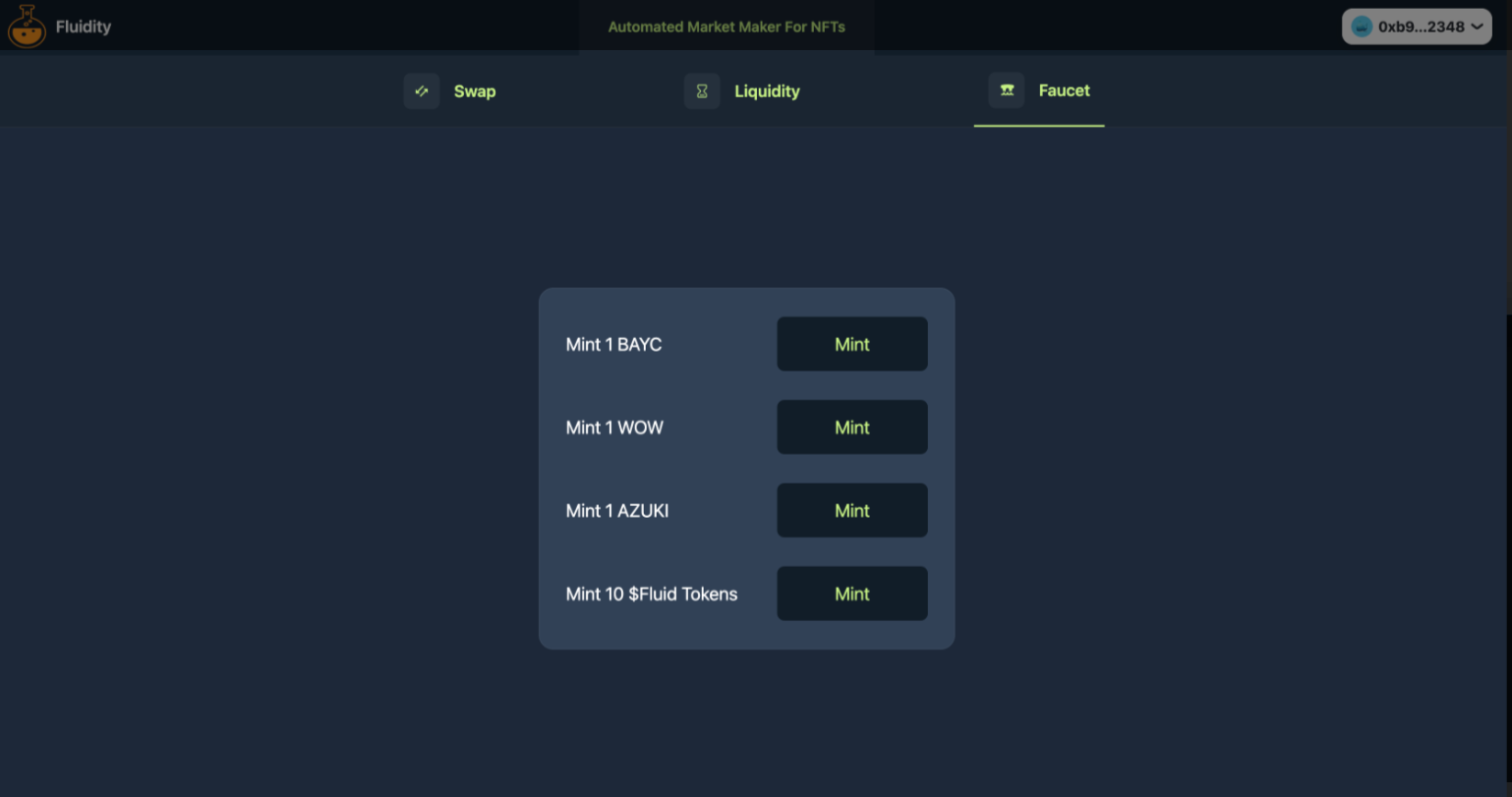Mint 1 BAYC with Mint button
This screenshot has width=1512, height=797.
click(852, 344)
